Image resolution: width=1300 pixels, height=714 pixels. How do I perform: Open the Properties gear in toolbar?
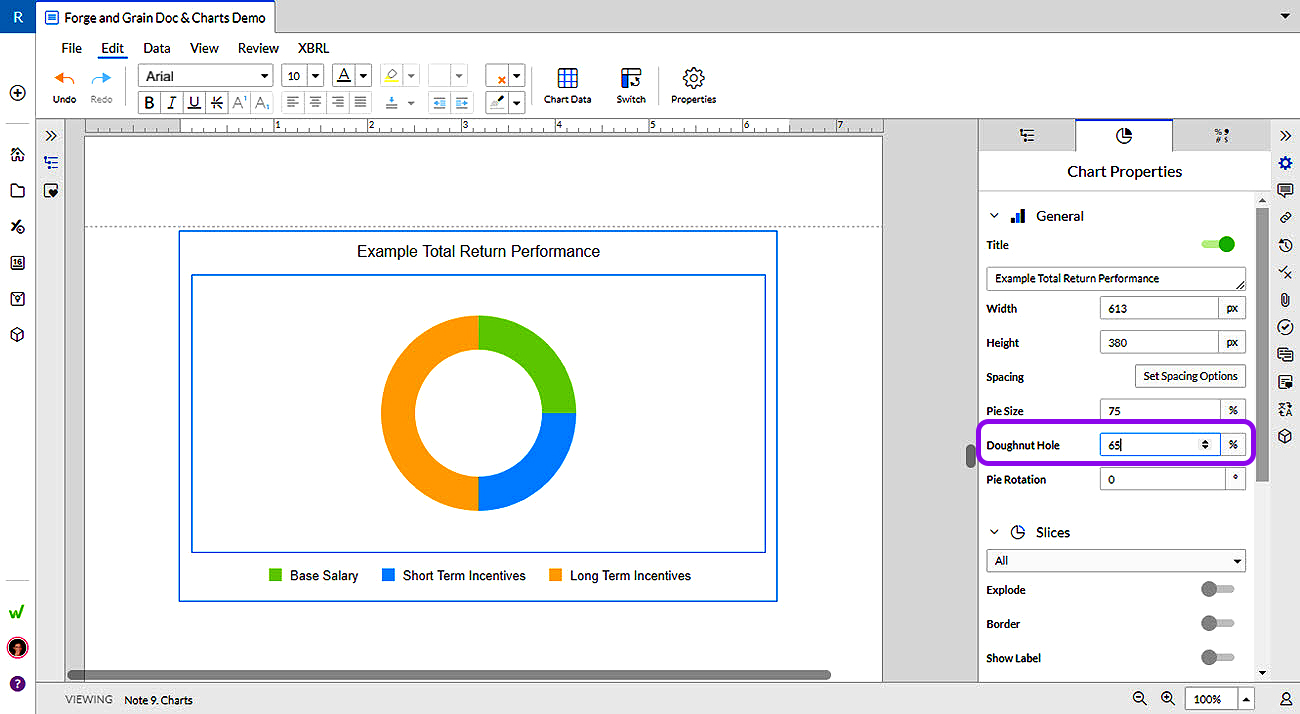click(x=693, y=85)
